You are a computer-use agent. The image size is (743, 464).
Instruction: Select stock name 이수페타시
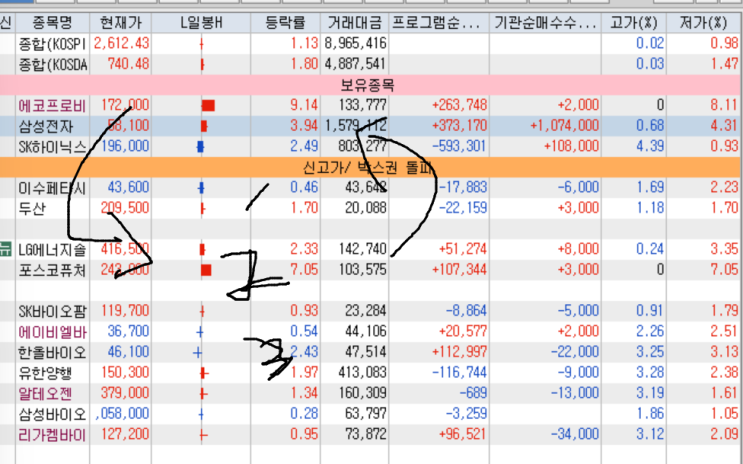[x=52, y=188]
